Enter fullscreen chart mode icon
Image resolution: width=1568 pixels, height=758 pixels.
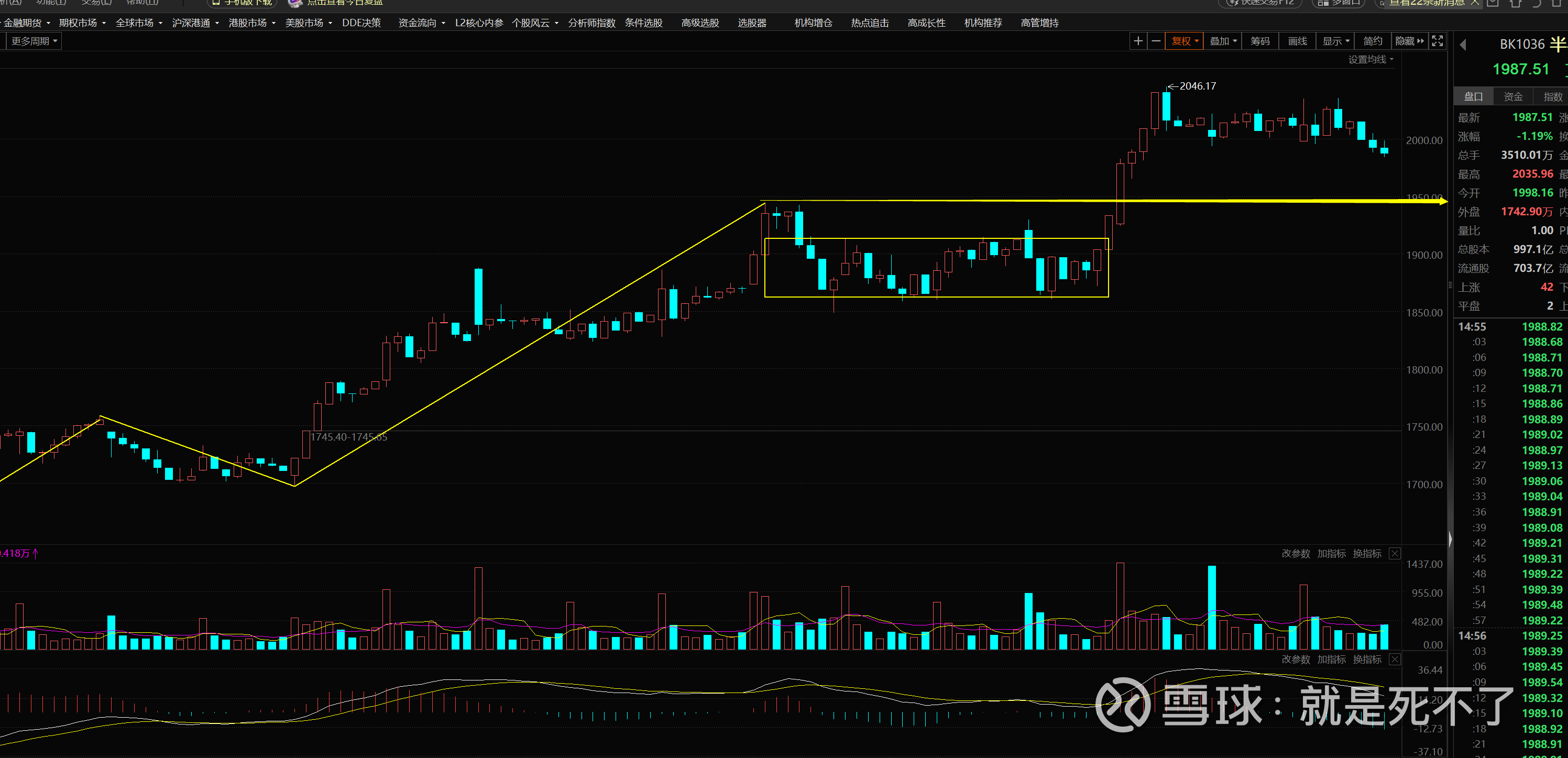tap(1437, 41)
